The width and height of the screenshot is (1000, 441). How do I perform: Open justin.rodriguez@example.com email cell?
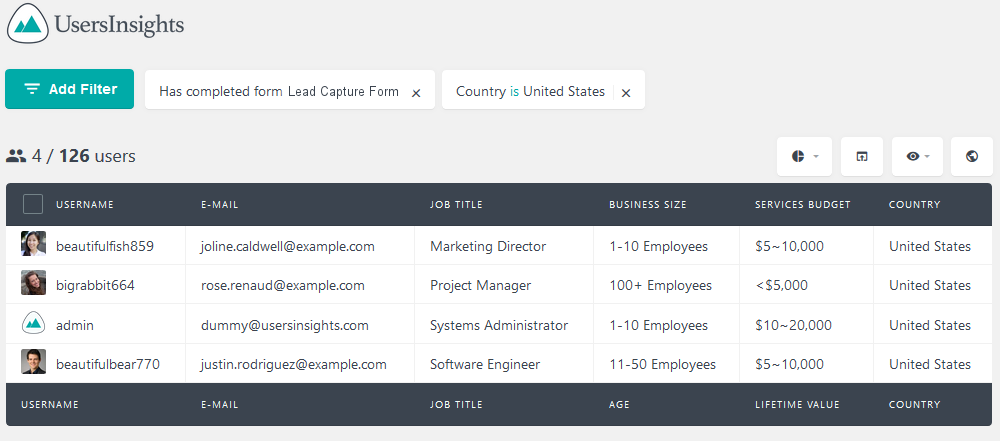pos(293,364)
